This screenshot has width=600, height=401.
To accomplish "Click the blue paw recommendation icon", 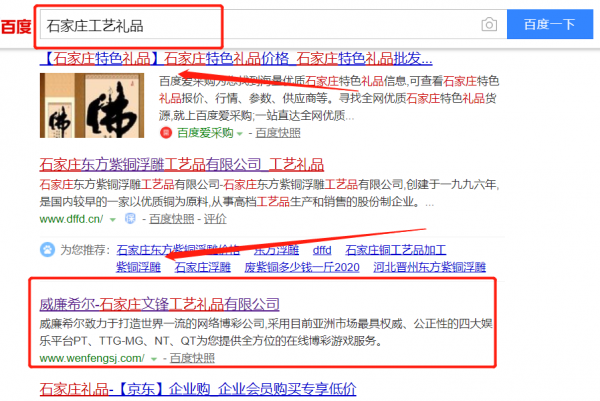I will click(x=47, y=250).
